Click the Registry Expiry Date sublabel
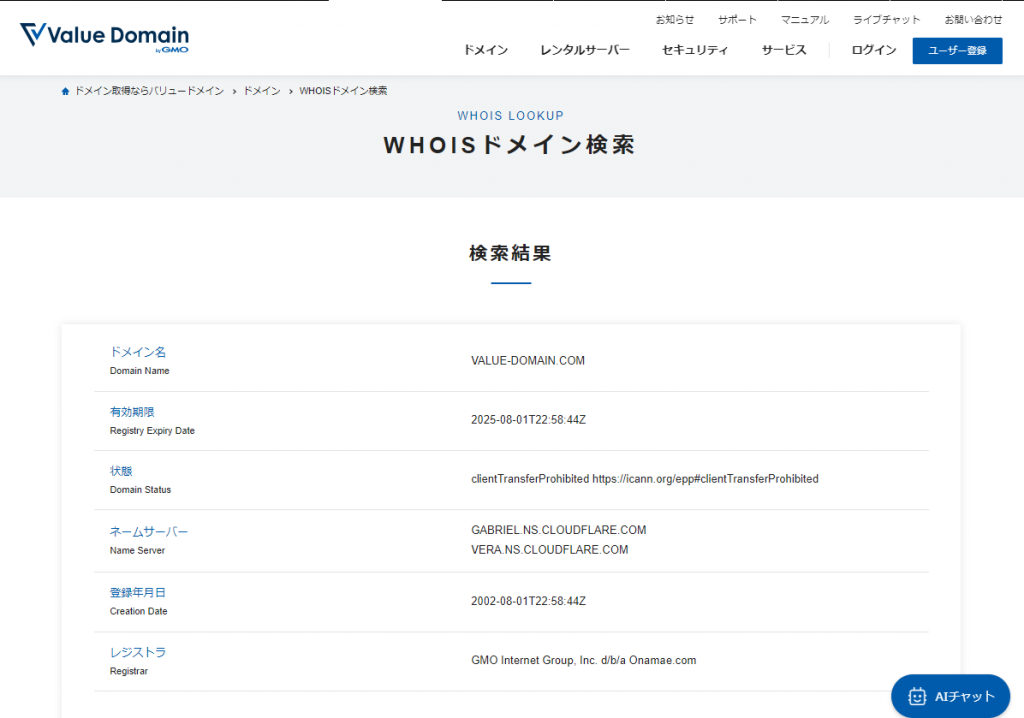1024x718 pixels. click(152, 431)
